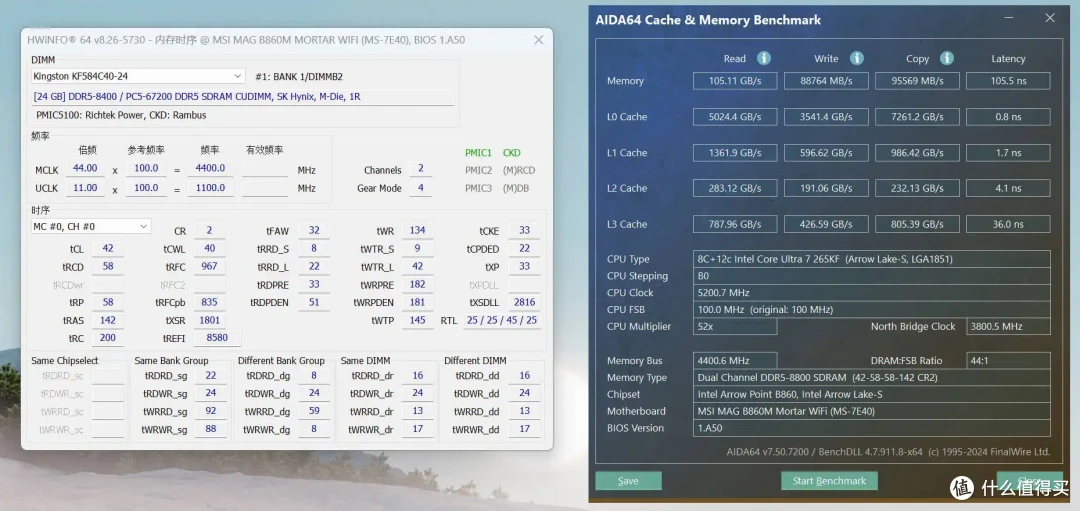
Task: Click Memory Copy value 95569 MB/s
Action: [917, 81]
